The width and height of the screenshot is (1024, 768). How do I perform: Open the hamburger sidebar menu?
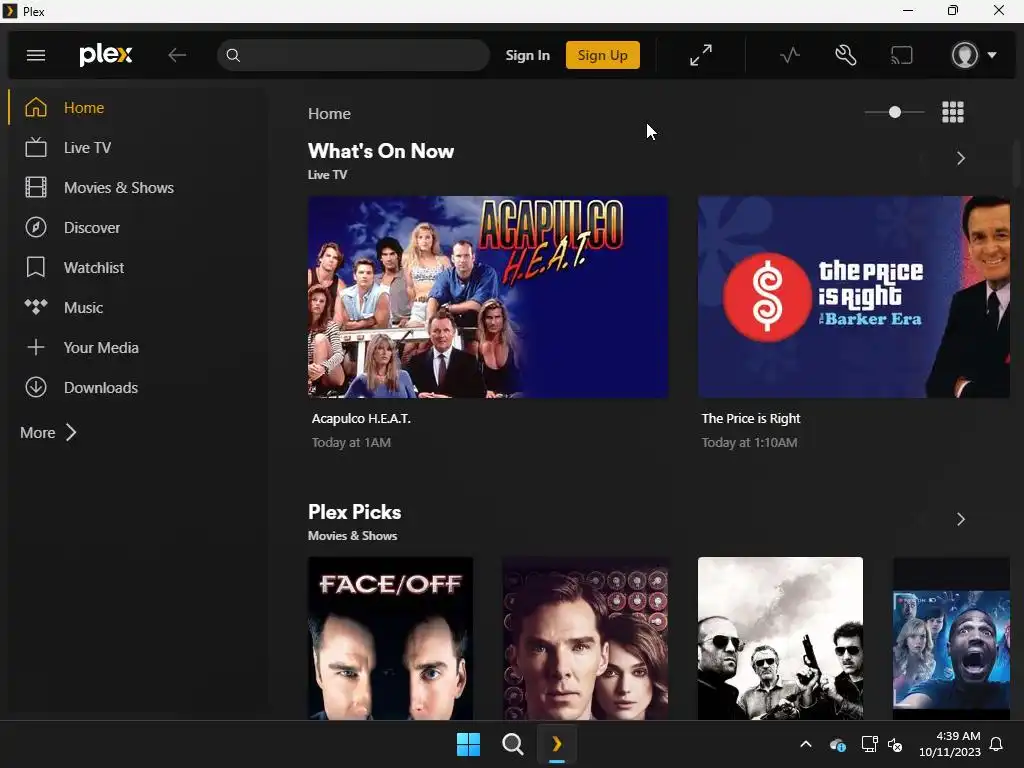[x=36, y=56]
